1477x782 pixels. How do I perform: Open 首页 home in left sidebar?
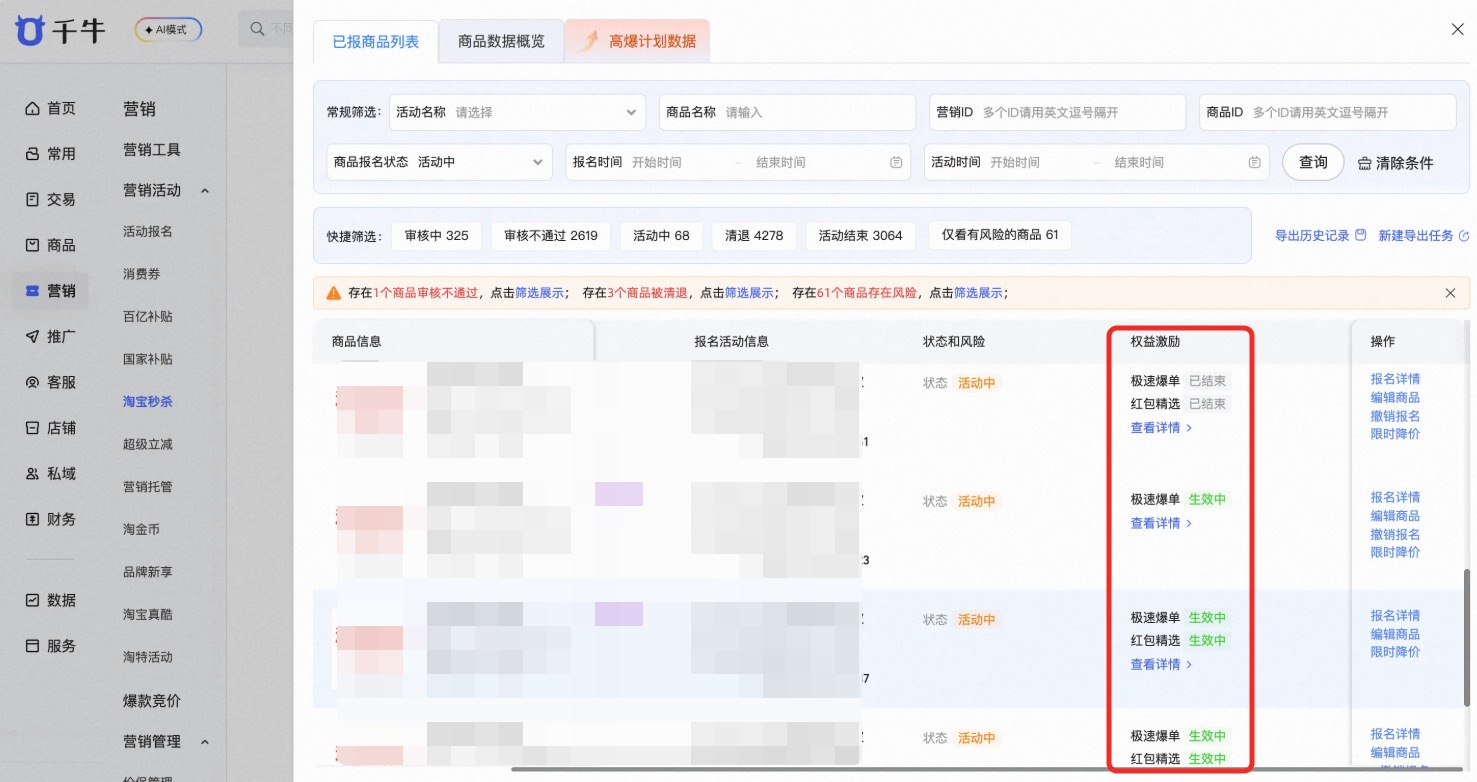click(x=50, y=108)
